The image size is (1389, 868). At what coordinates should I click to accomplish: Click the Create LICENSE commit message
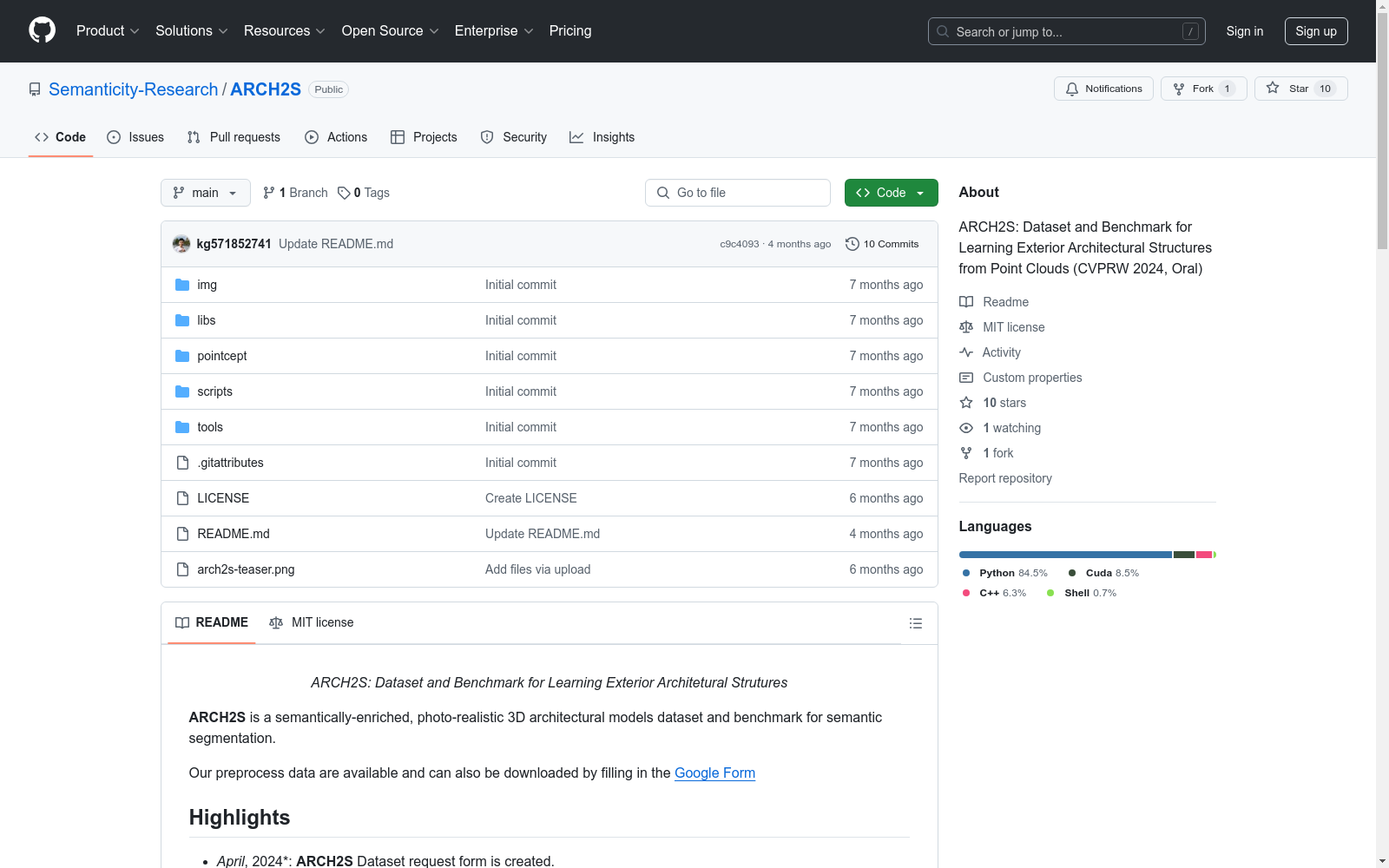tap(531, 498)
